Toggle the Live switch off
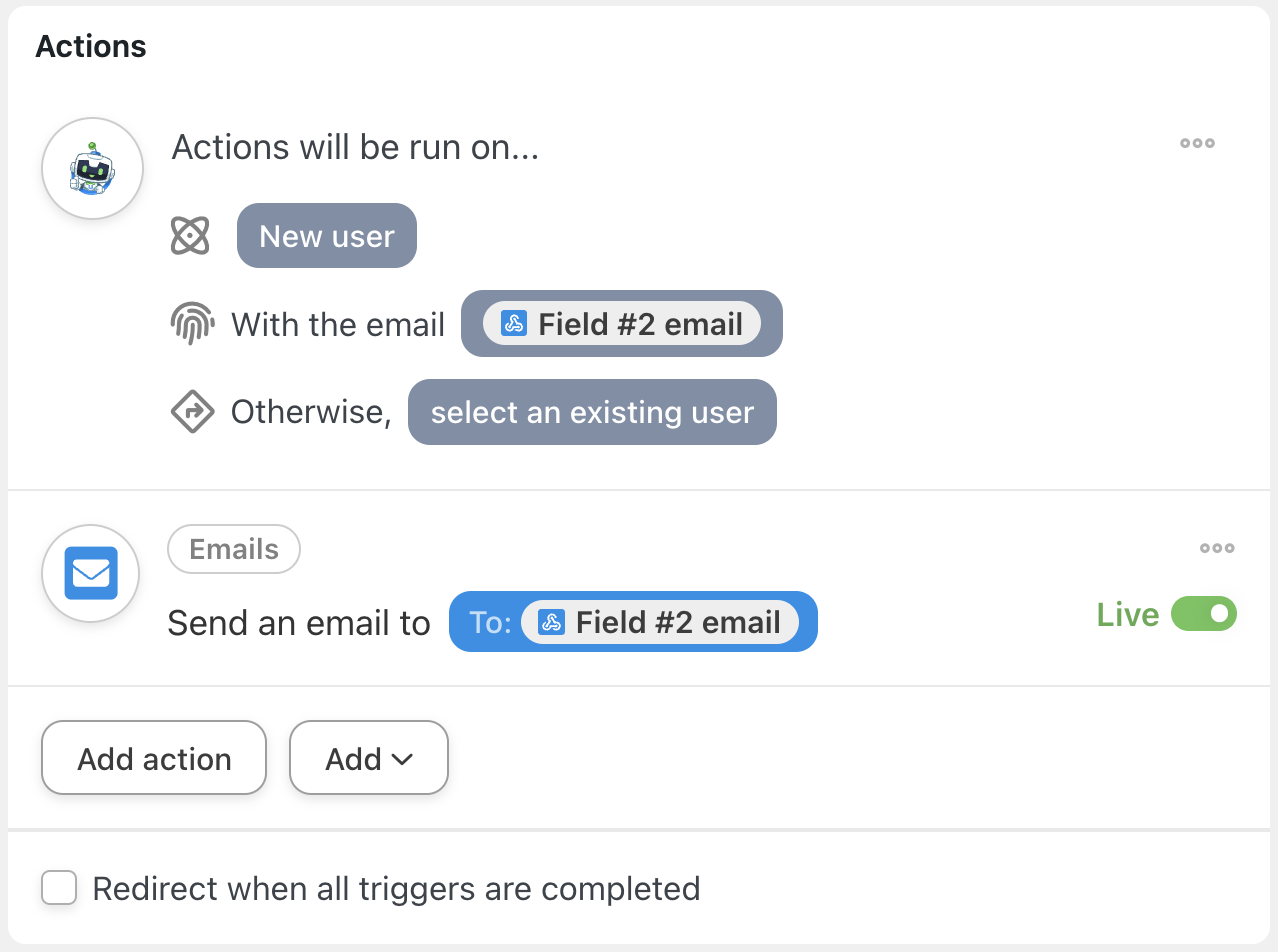1278x952 pixels. click(1204, 614)
